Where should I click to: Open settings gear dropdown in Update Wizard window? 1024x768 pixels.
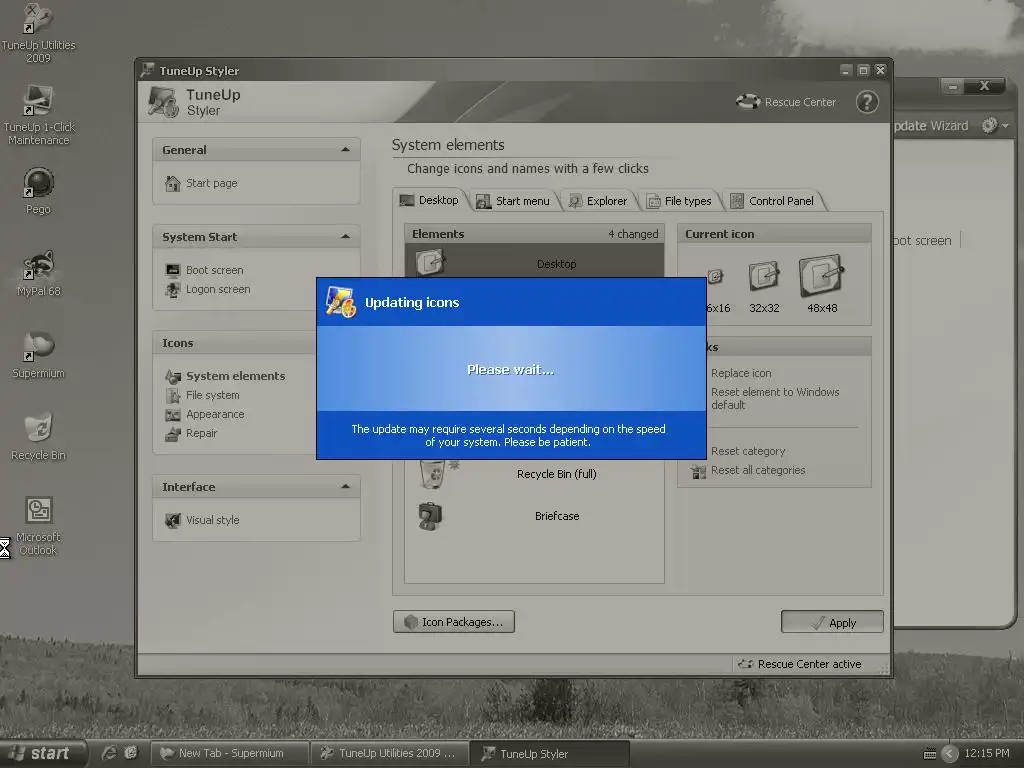[x=995, y=125]
